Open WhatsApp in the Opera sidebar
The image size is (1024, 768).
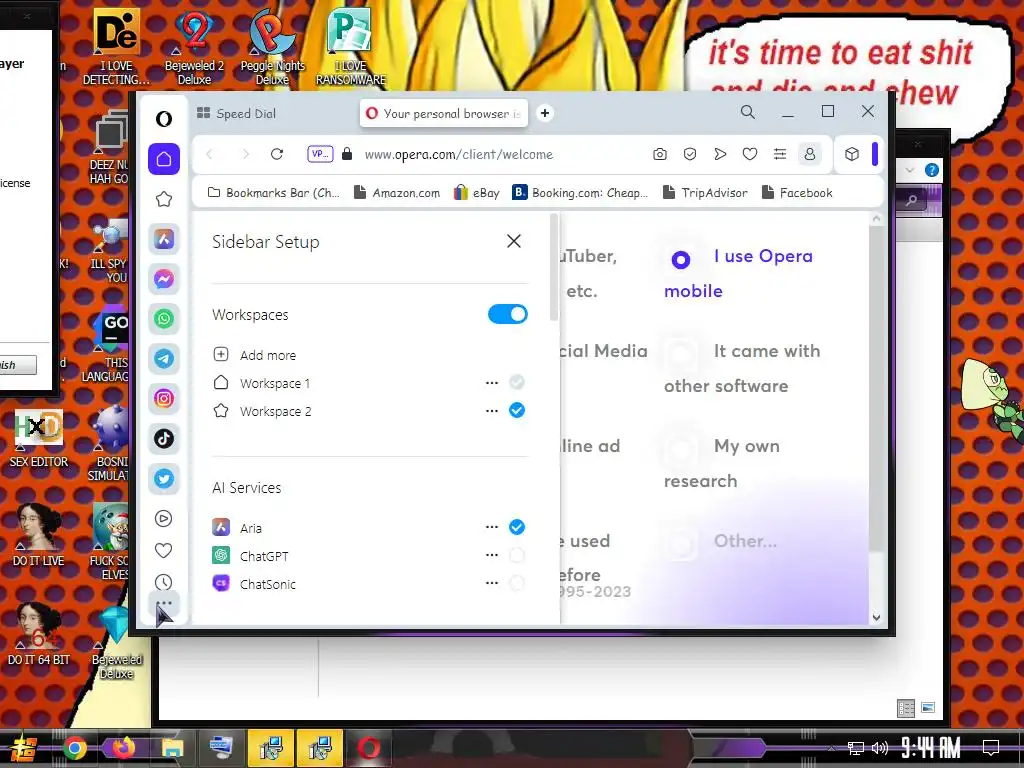pos(164,319)
